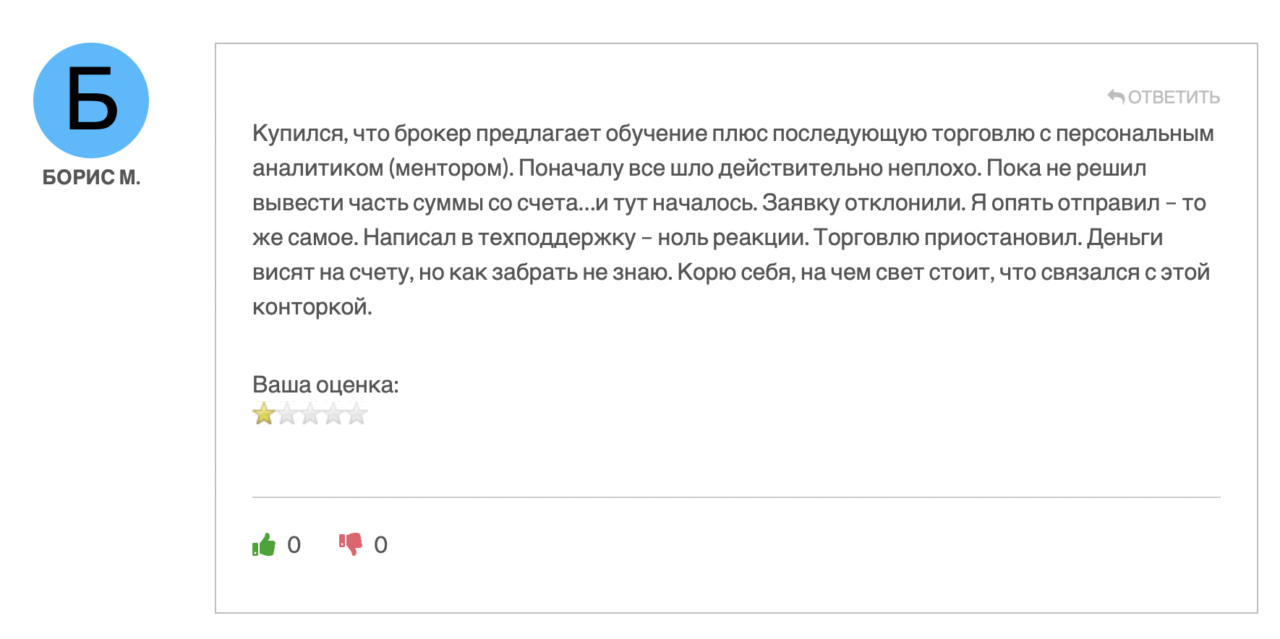The image size is (1280, 639).
Task: Dislike the review with red thumbs-down
Action: click(x=350, y=544)
